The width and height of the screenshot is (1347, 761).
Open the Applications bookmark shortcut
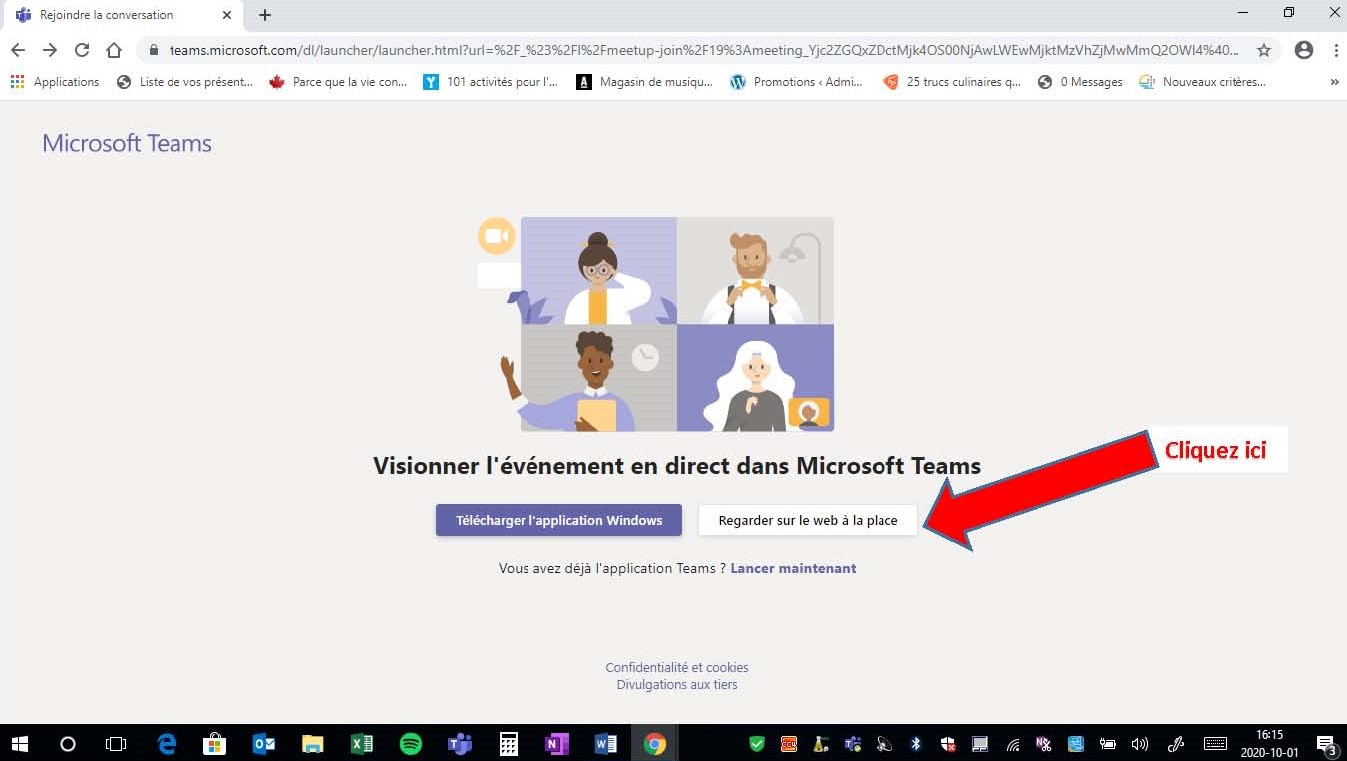pos(55,82)
